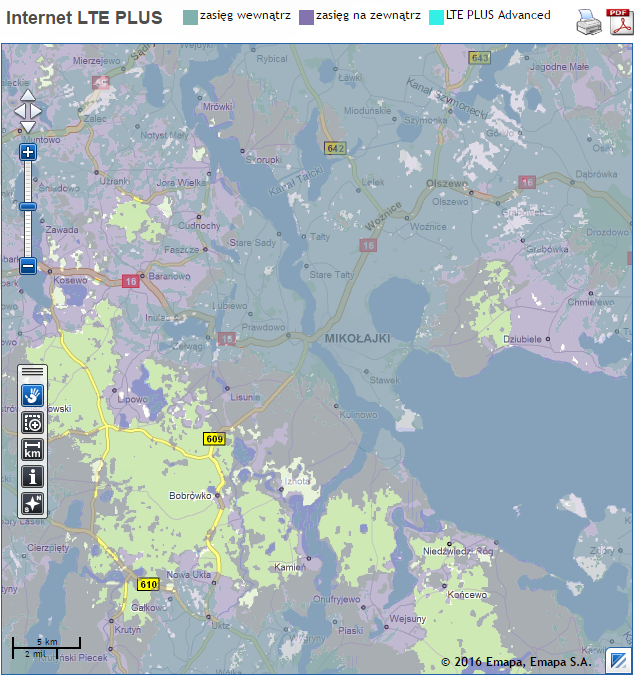The height and width of the screenshot is (676, 634).
Task: Click the Końcewo village label
Action: click(467, 595)
